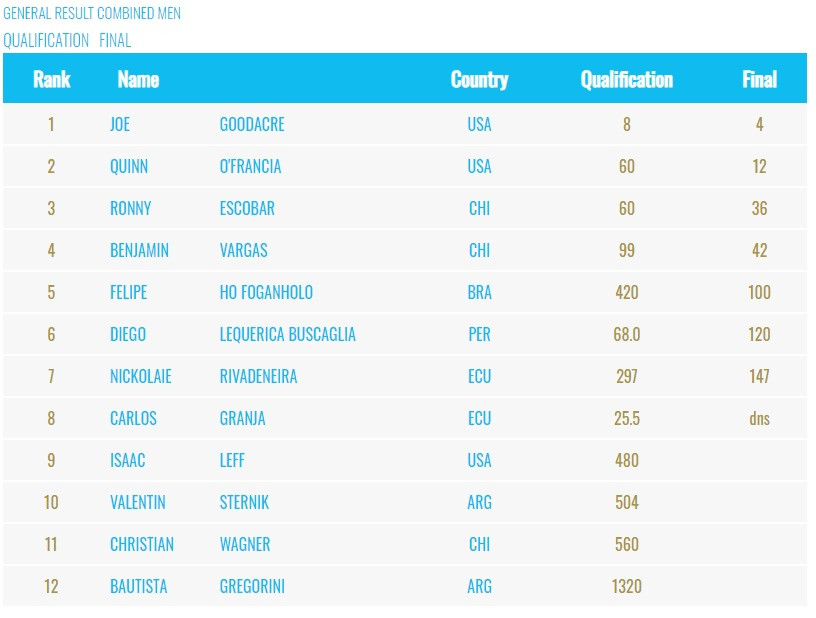Click the RIVADENEIRA surname link
Screen dimensions: 816x618
click(x=258, y=376)
